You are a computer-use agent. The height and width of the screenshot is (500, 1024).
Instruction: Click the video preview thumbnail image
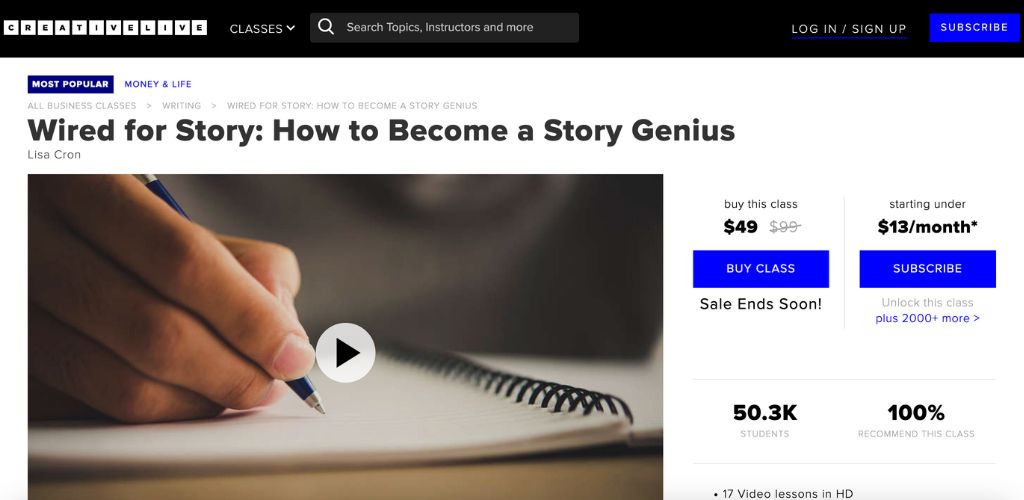coord(200,300)
